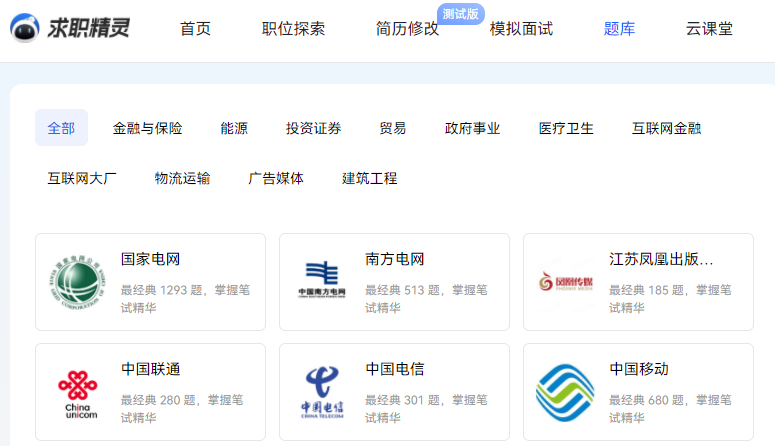775x446 pixels.
Task: Filter by 投资证券 category
Action: click(313, 128)
